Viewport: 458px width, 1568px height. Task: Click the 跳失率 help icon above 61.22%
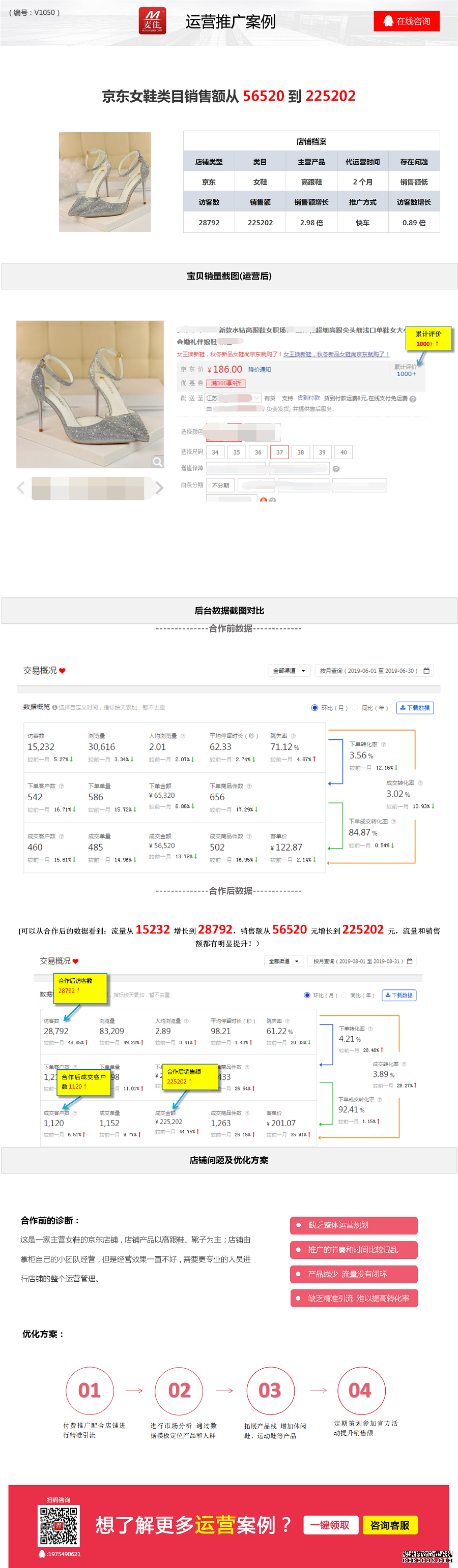point(288,1021)
